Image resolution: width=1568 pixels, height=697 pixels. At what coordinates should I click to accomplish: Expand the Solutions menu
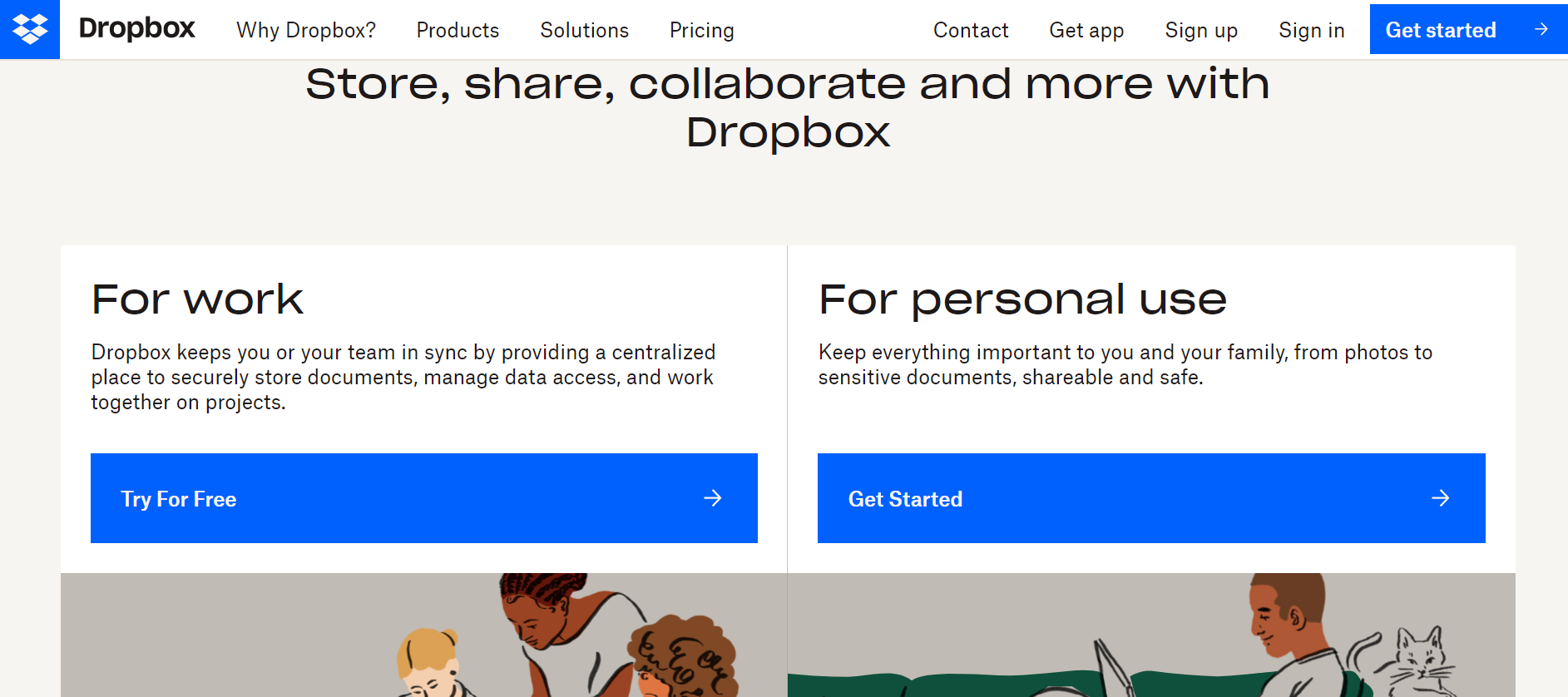point(584,30)
